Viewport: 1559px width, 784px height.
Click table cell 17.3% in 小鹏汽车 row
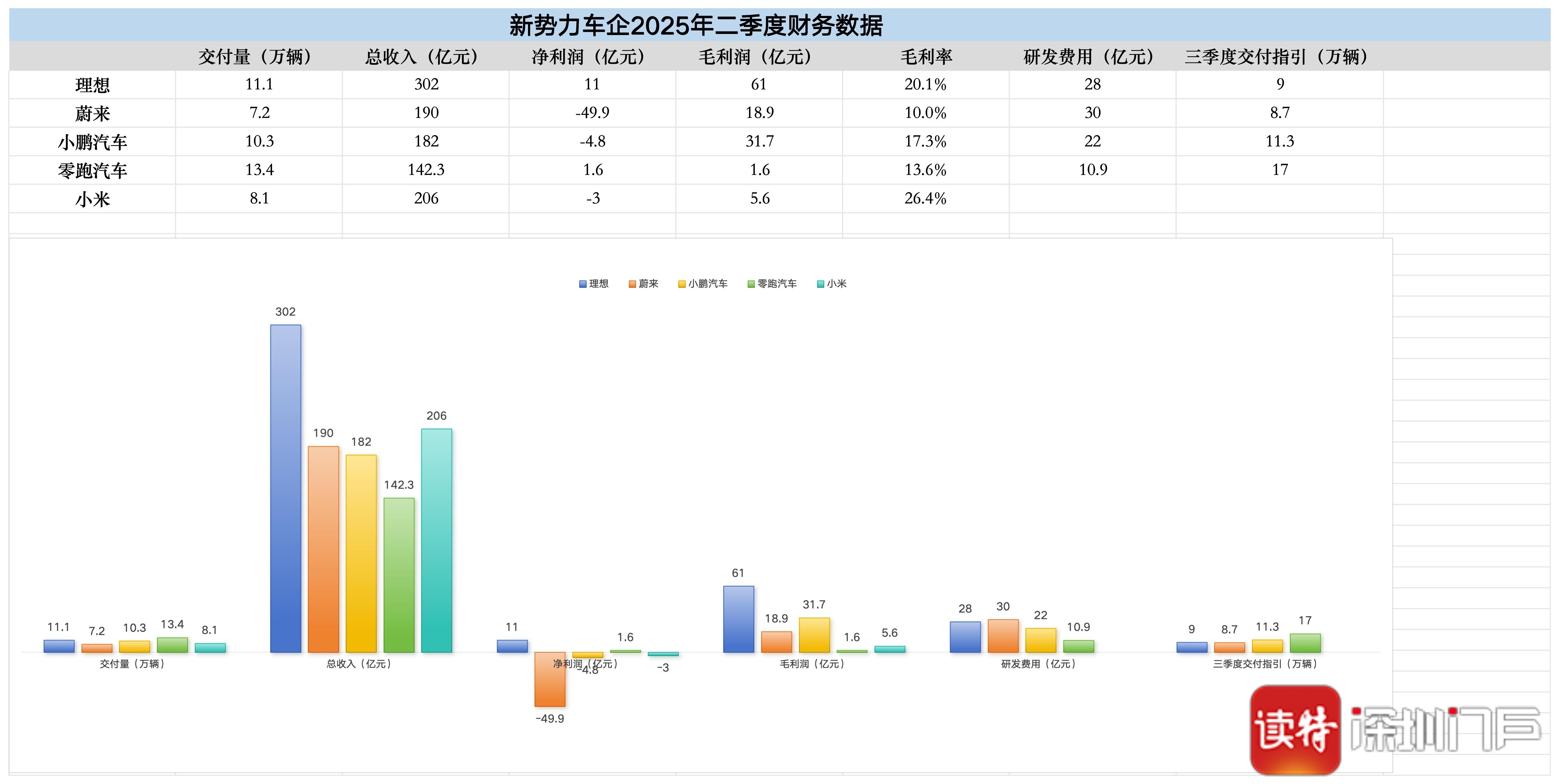(x=926, y=141)
